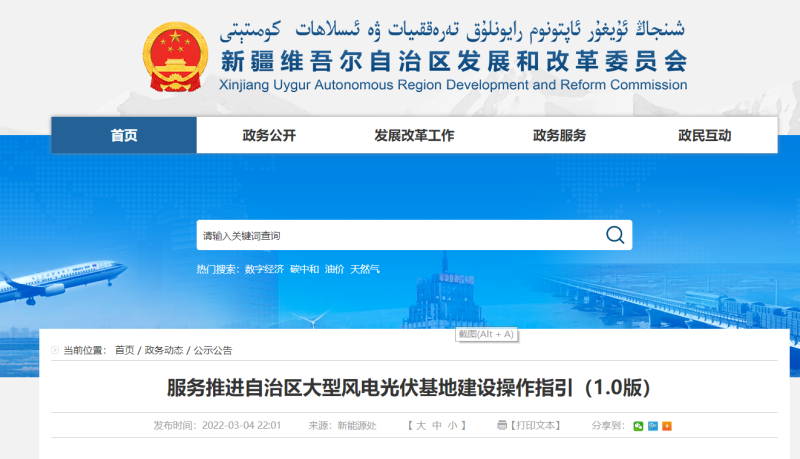Share article via WeChat icon
Screen dimensions: 800x459
click(638, 426)
